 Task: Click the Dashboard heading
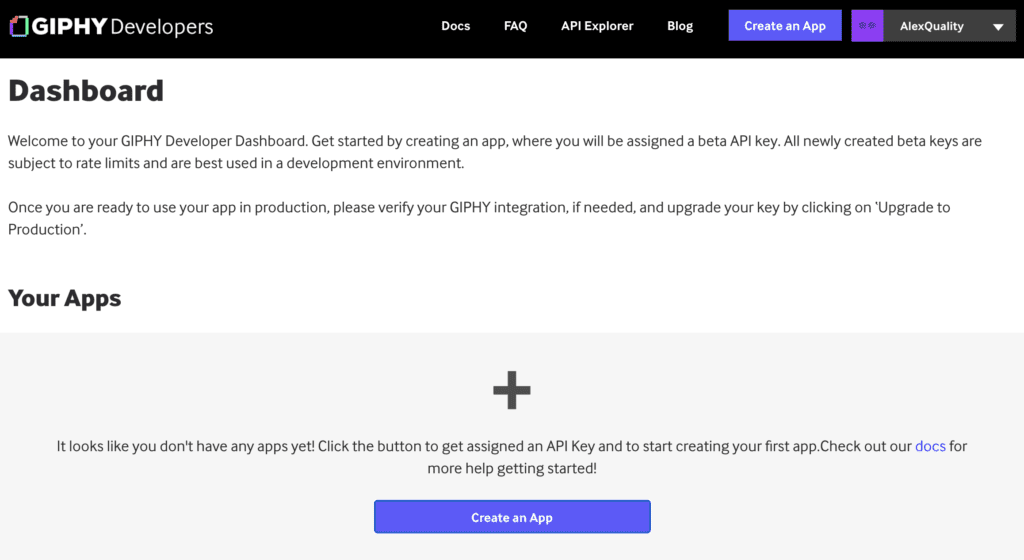(86, 91)
